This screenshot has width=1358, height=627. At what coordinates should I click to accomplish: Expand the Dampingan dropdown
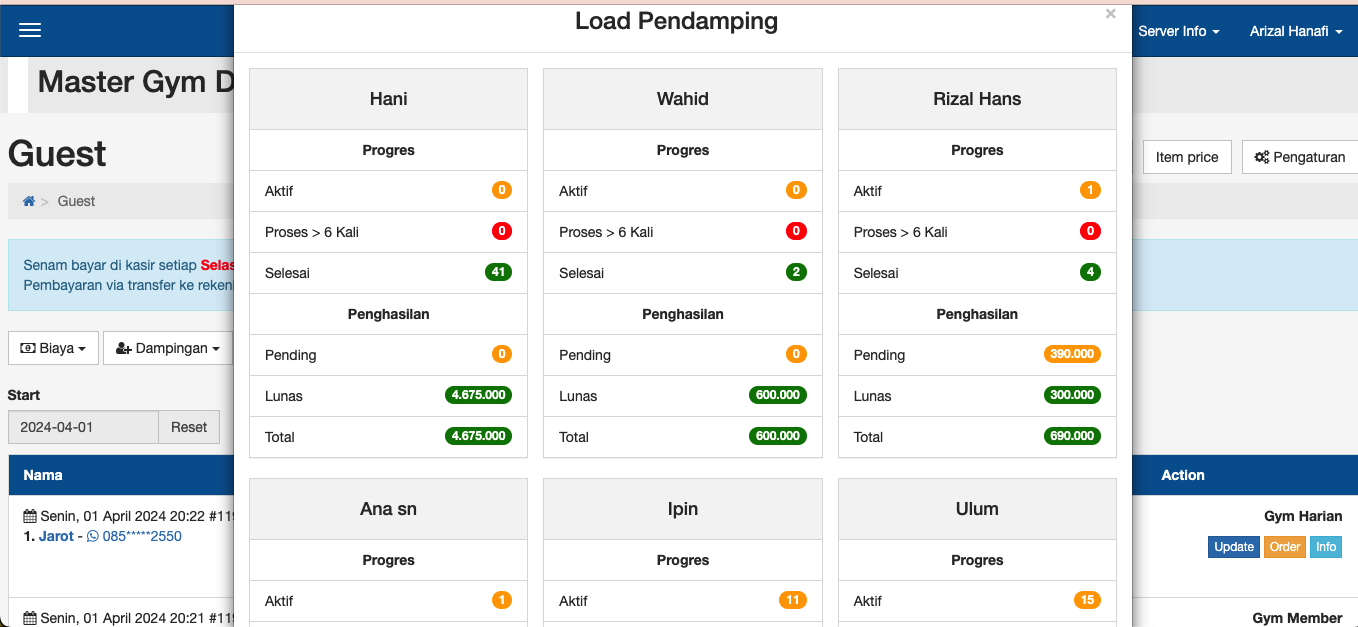(168, 348)
